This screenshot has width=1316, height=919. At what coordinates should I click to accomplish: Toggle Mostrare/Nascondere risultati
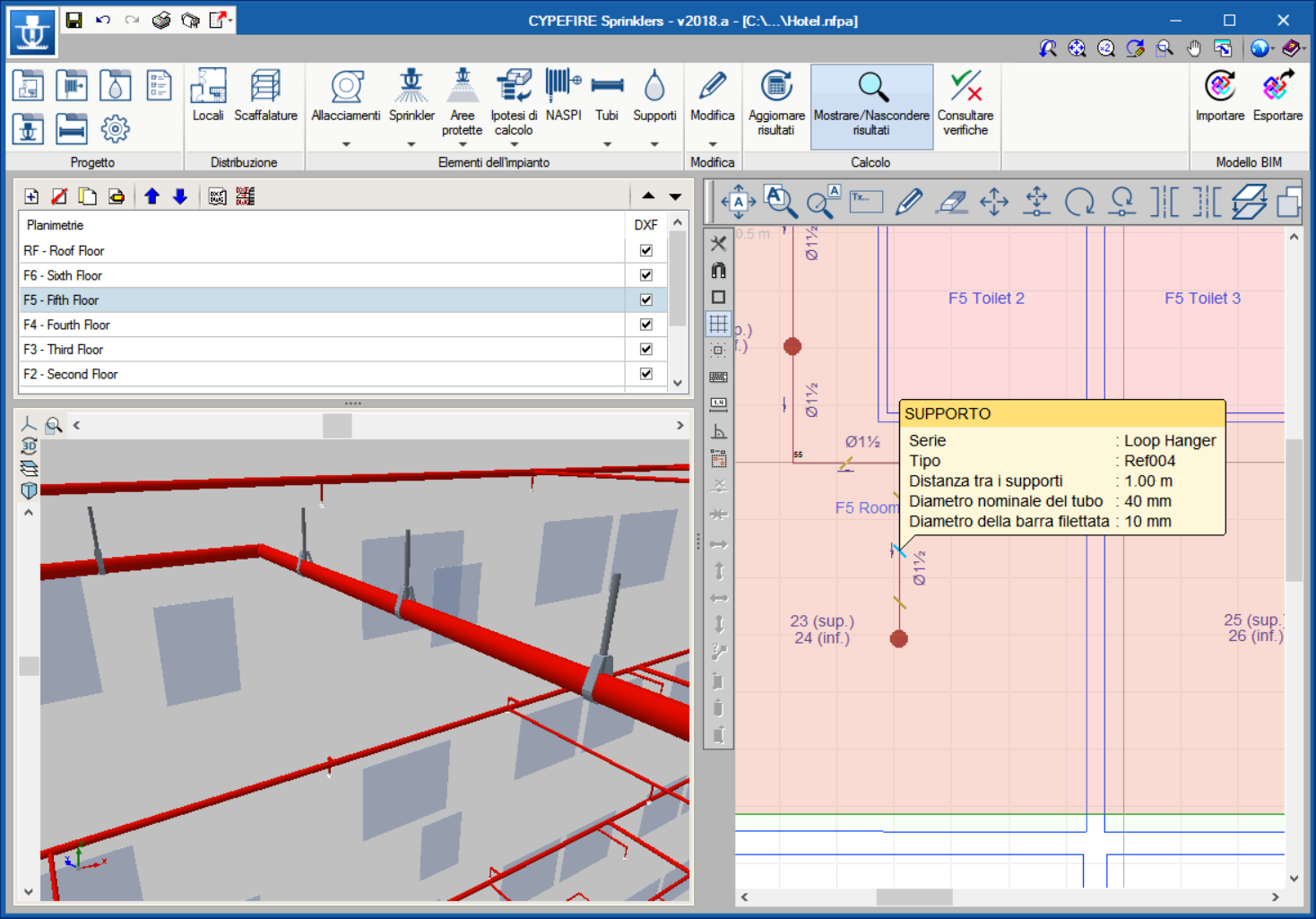871,106
